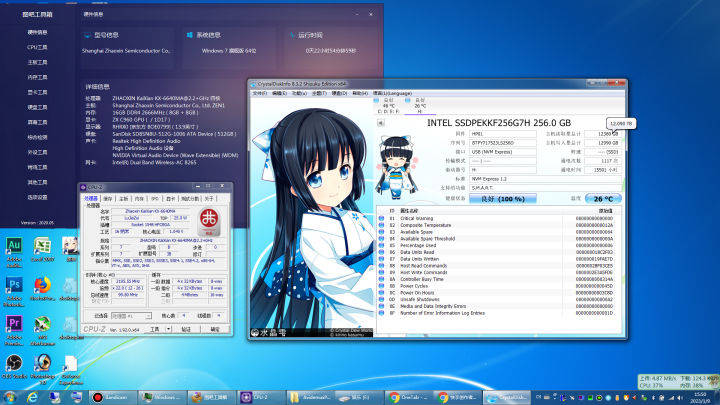Click status dot for Critical Warning row
This screenshot has width=720, height=405.
click(381, 219)
